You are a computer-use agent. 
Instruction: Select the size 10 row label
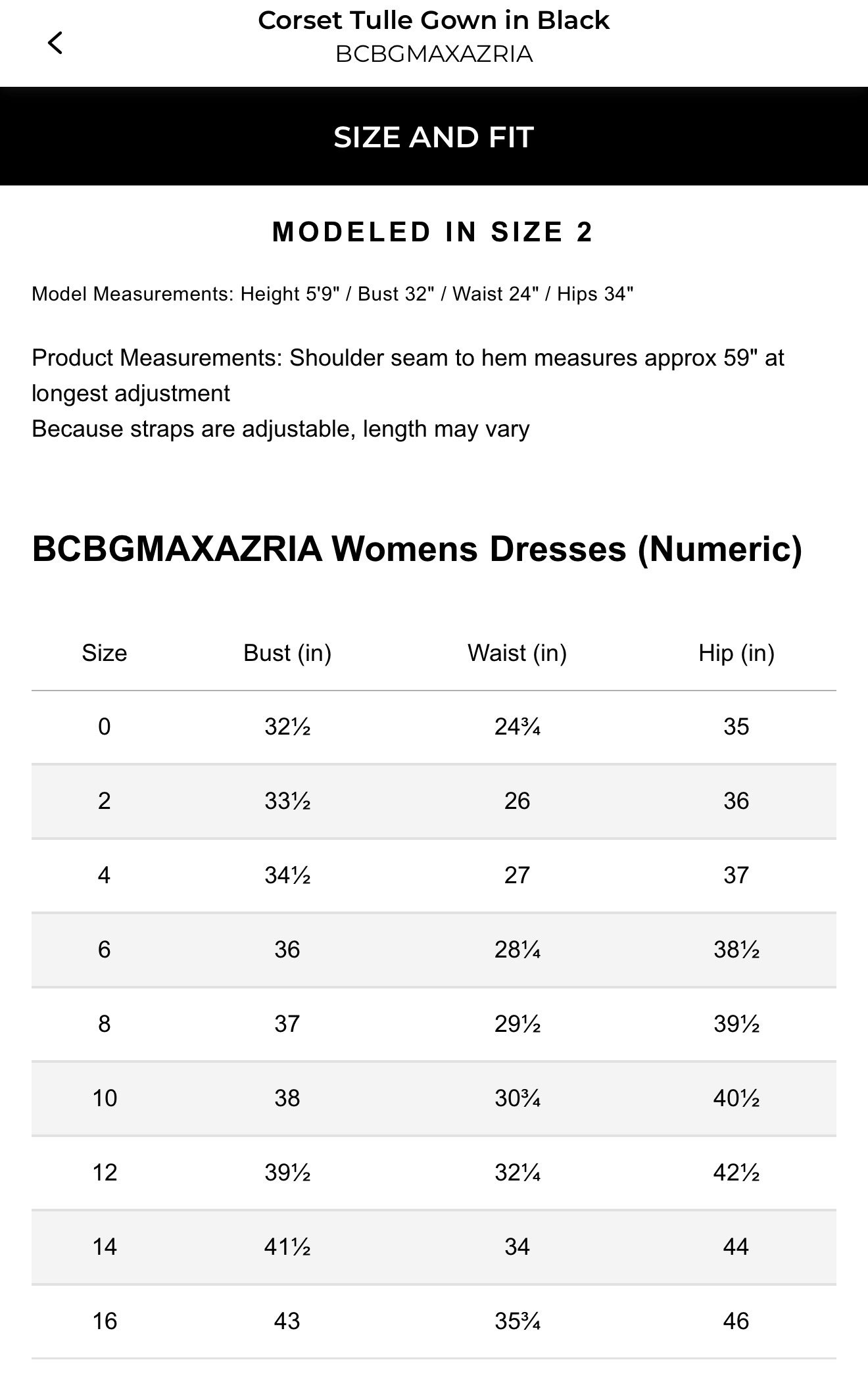tap(105, 1098)
